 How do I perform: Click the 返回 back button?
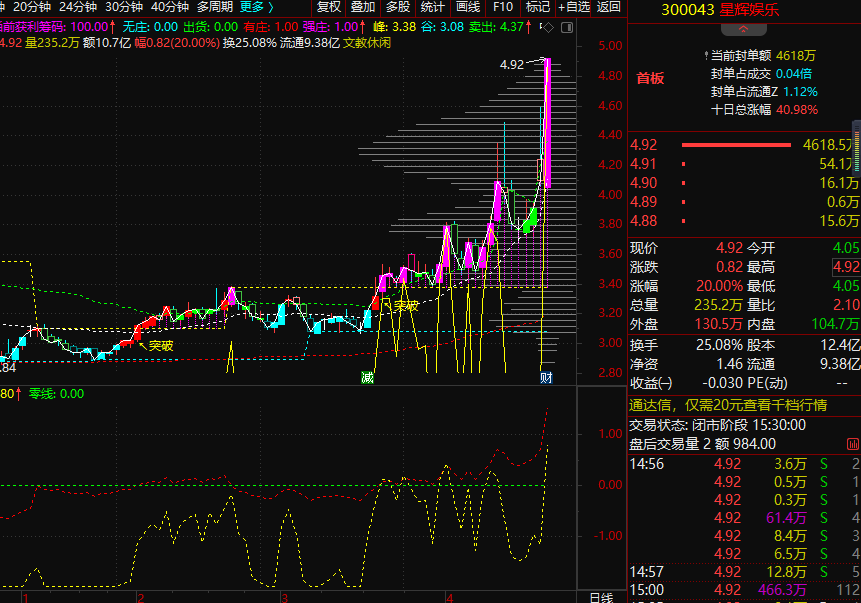608,7
